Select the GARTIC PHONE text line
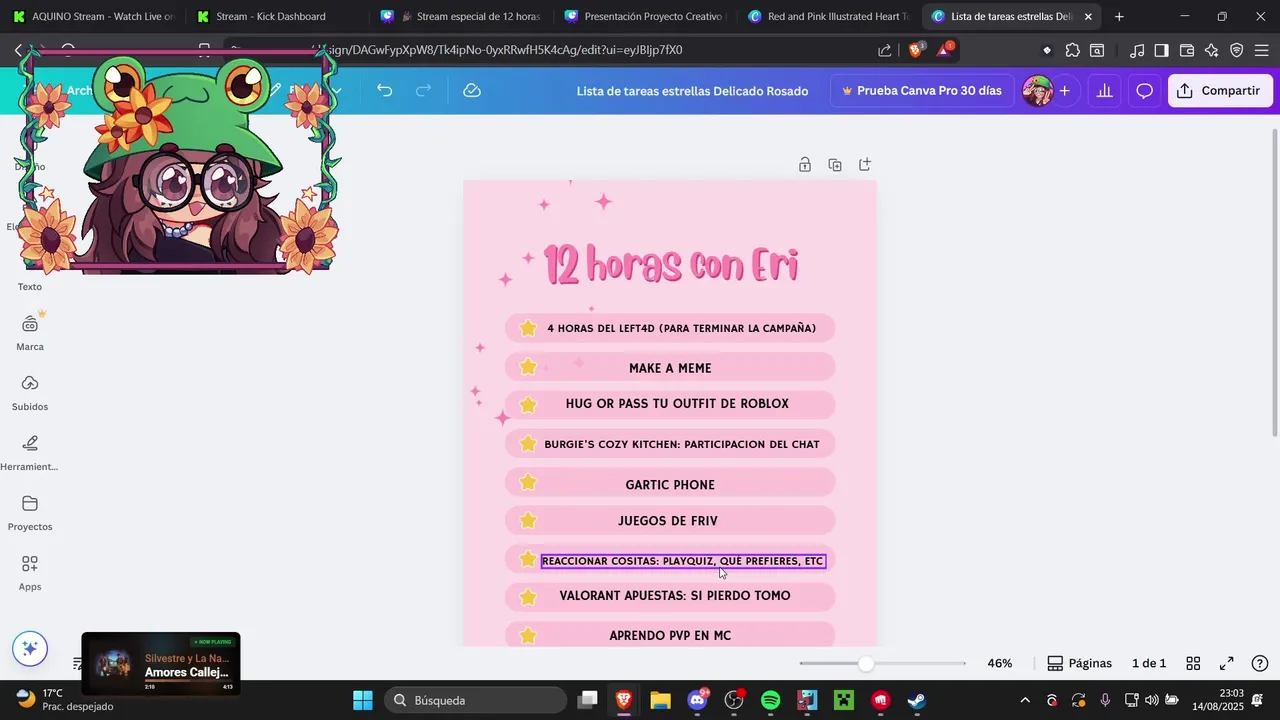 coord(670,484)
